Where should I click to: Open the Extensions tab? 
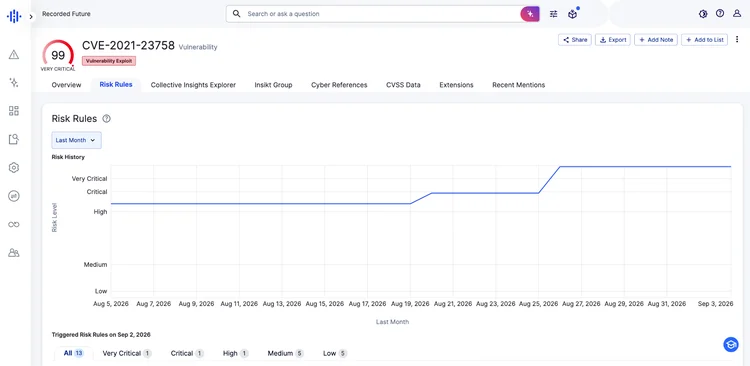coord(456,85)
